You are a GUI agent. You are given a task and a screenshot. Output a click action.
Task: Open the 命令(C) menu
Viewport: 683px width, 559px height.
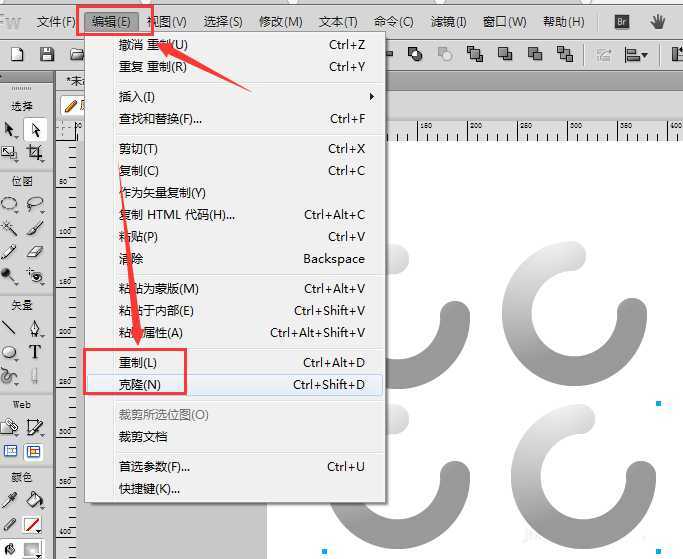(394, 21)
